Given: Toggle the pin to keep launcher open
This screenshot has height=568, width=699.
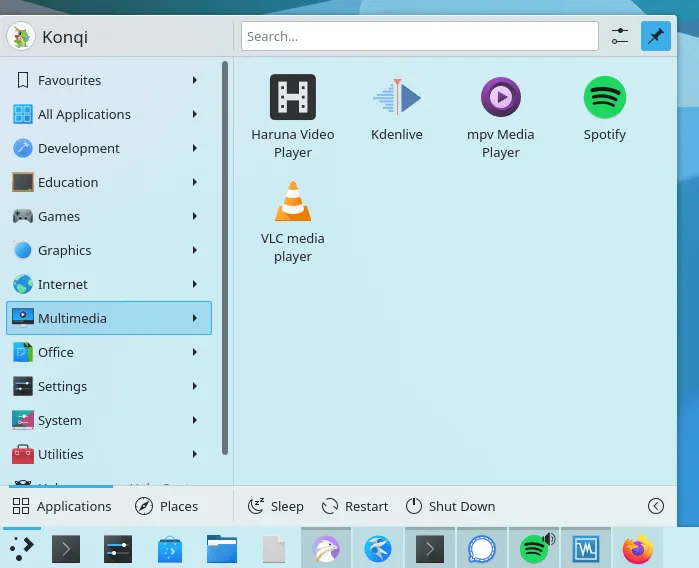Looking at the screenshot, I should pos(656,36).
